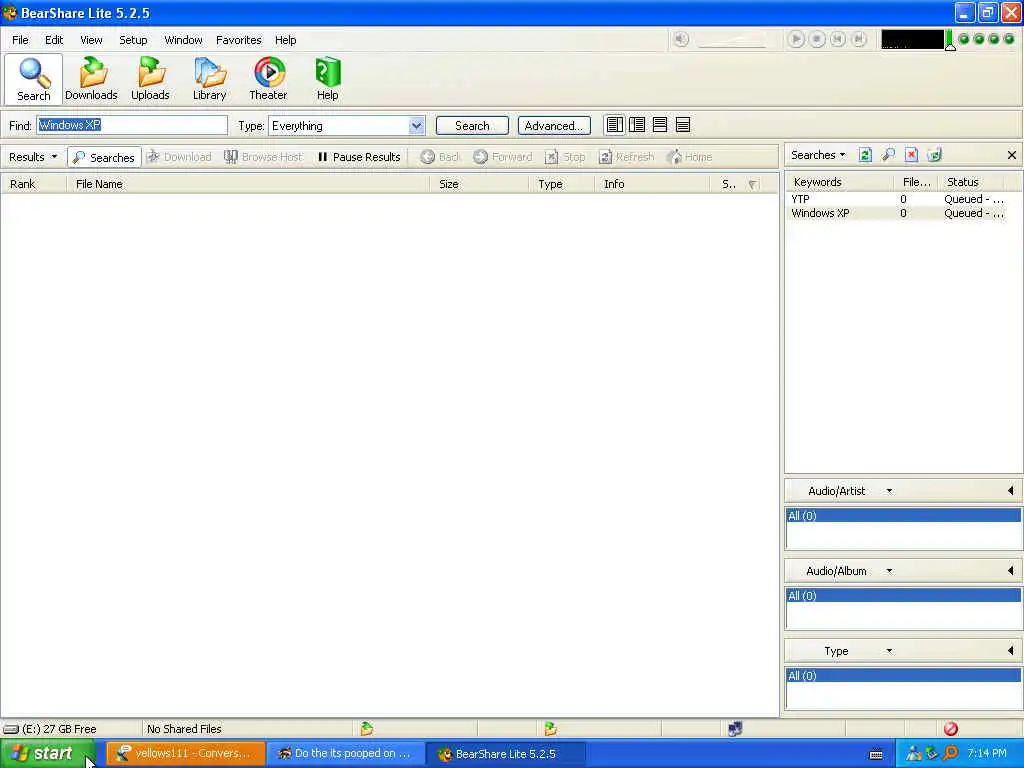Open the Library page

pyautogui.click(x=210, y=79)
